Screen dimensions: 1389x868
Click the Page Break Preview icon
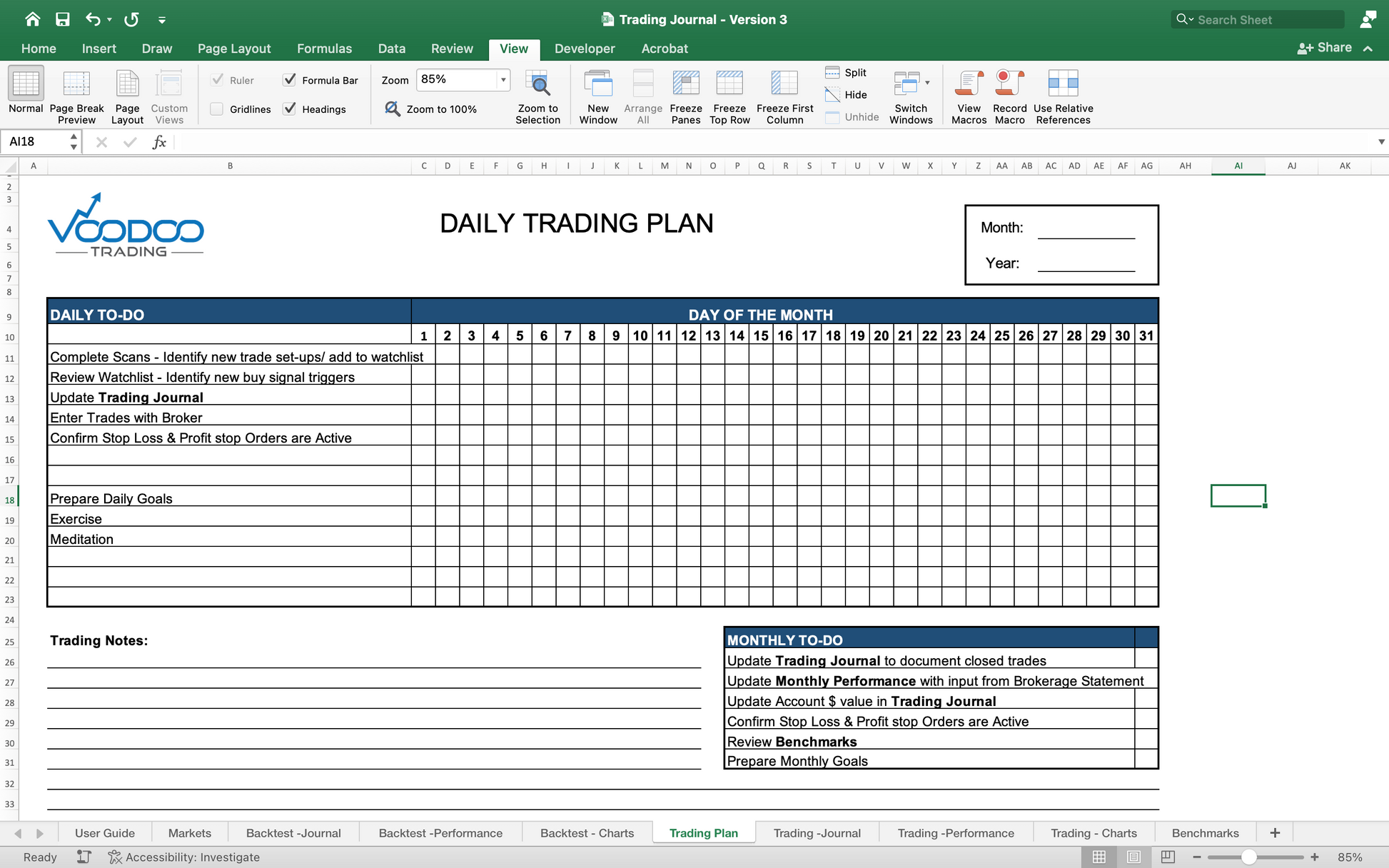click(76, 84)
